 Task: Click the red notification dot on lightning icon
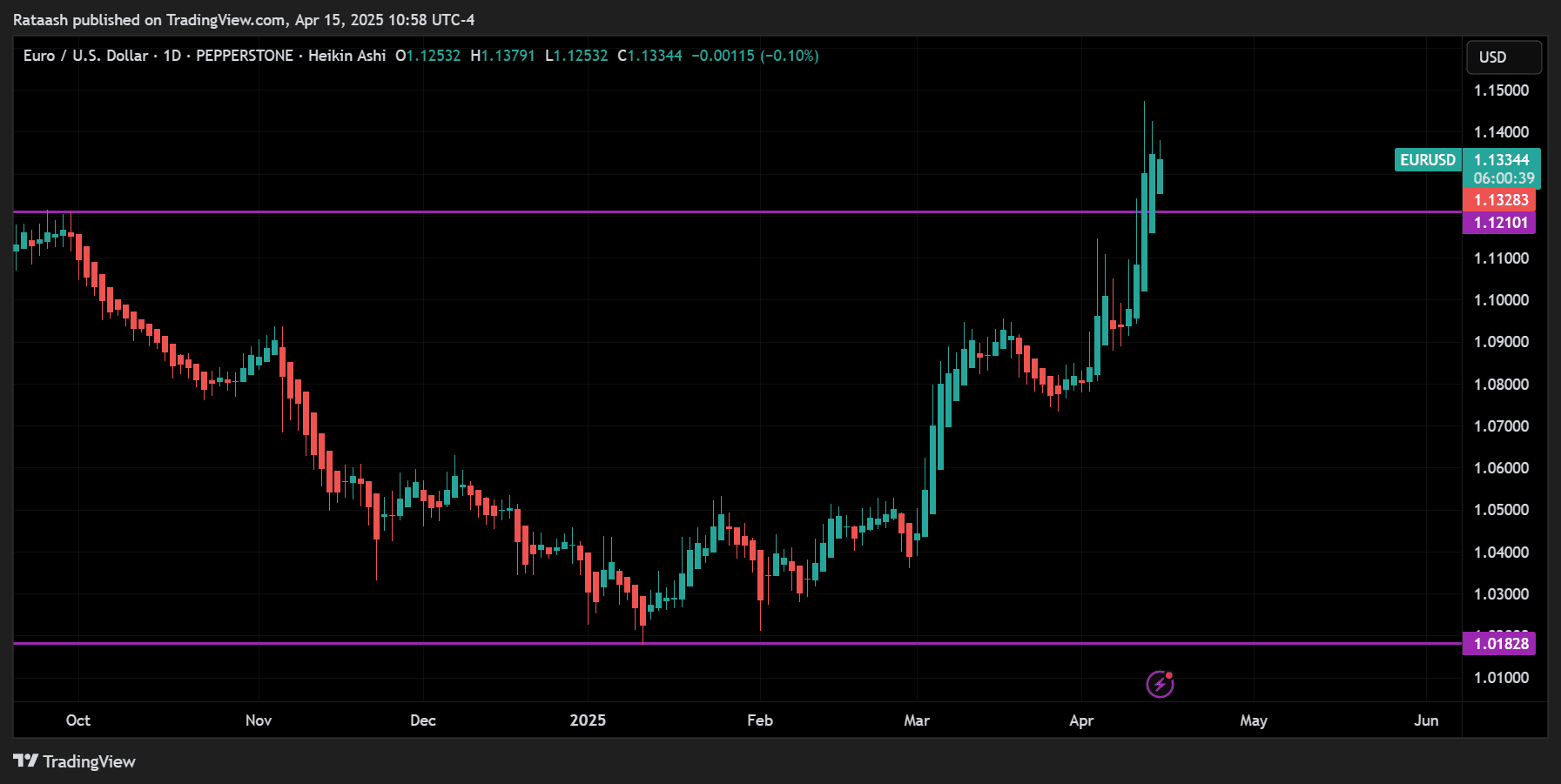click(1171, 673)
